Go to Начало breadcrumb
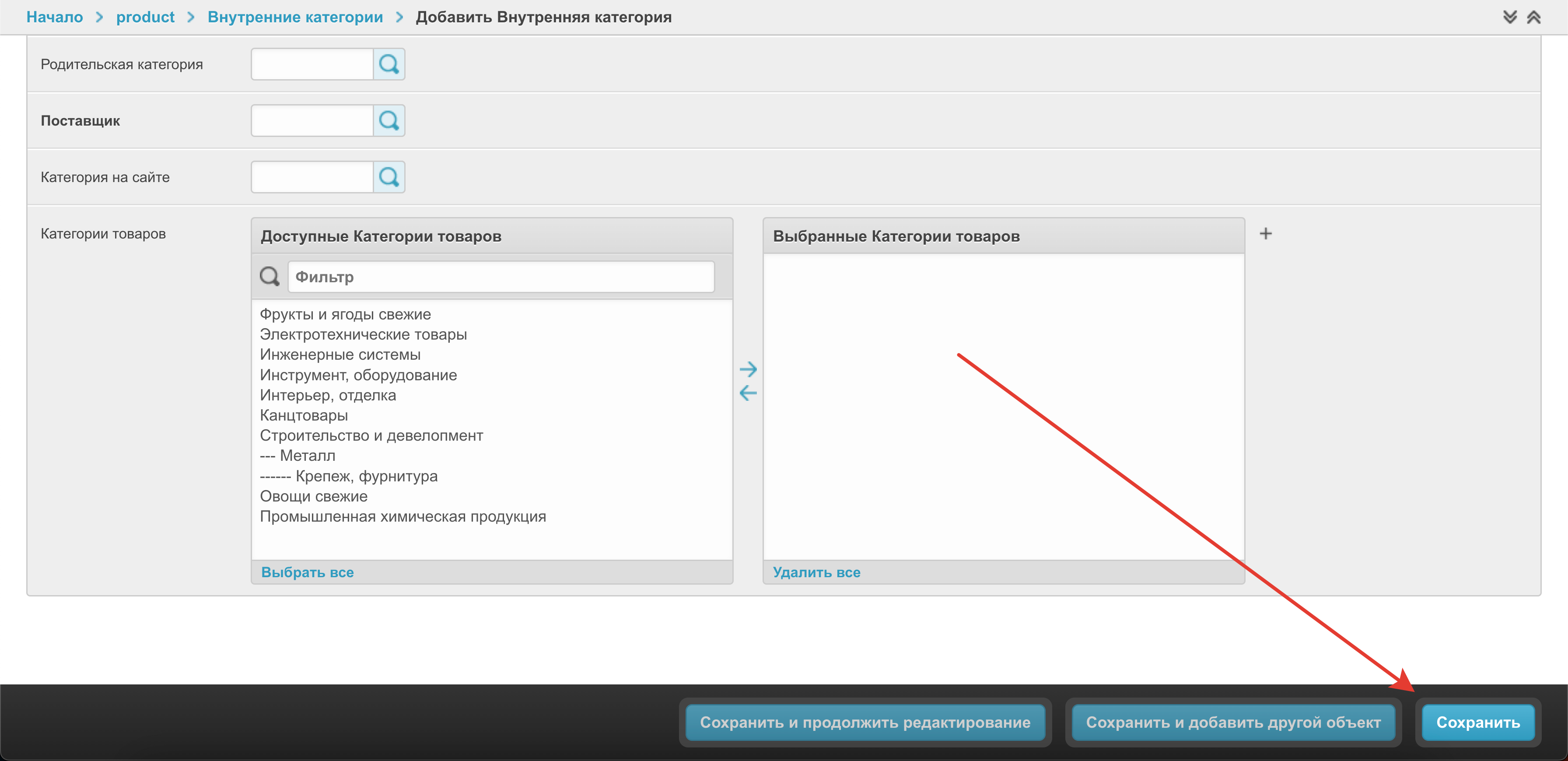Image resolution: width=1568 pixels, height=761 pixels. tap(55, 17)
